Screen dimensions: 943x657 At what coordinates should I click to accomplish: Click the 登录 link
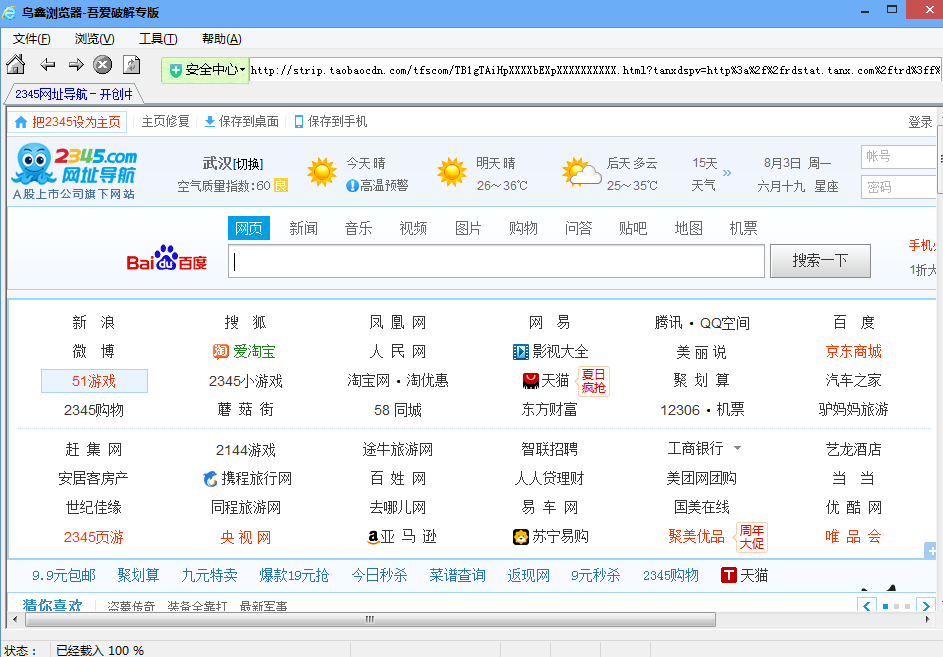[x=920, y=122]
